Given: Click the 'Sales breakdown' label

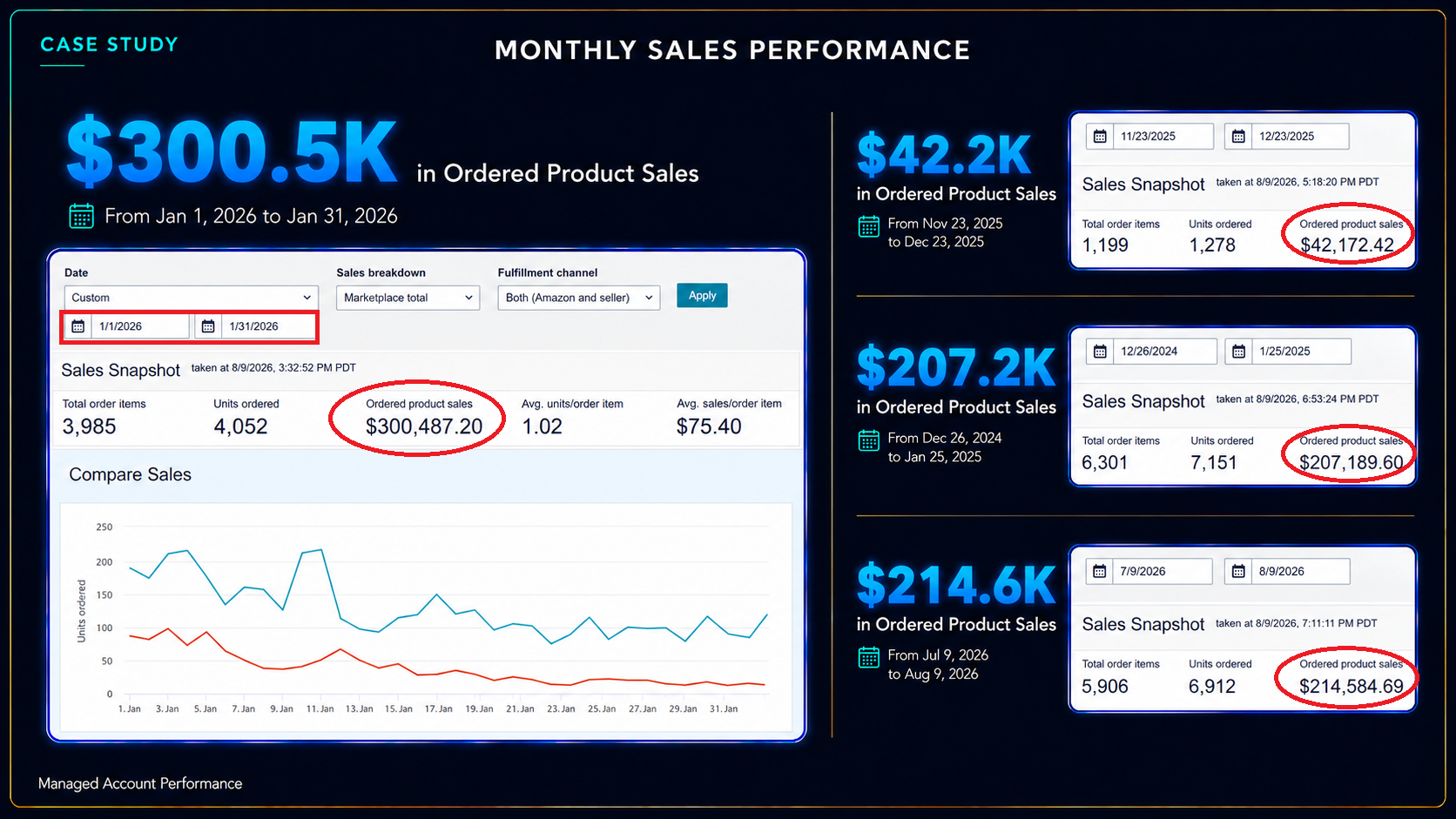Looking at the screenshot, I should [381, 272].
